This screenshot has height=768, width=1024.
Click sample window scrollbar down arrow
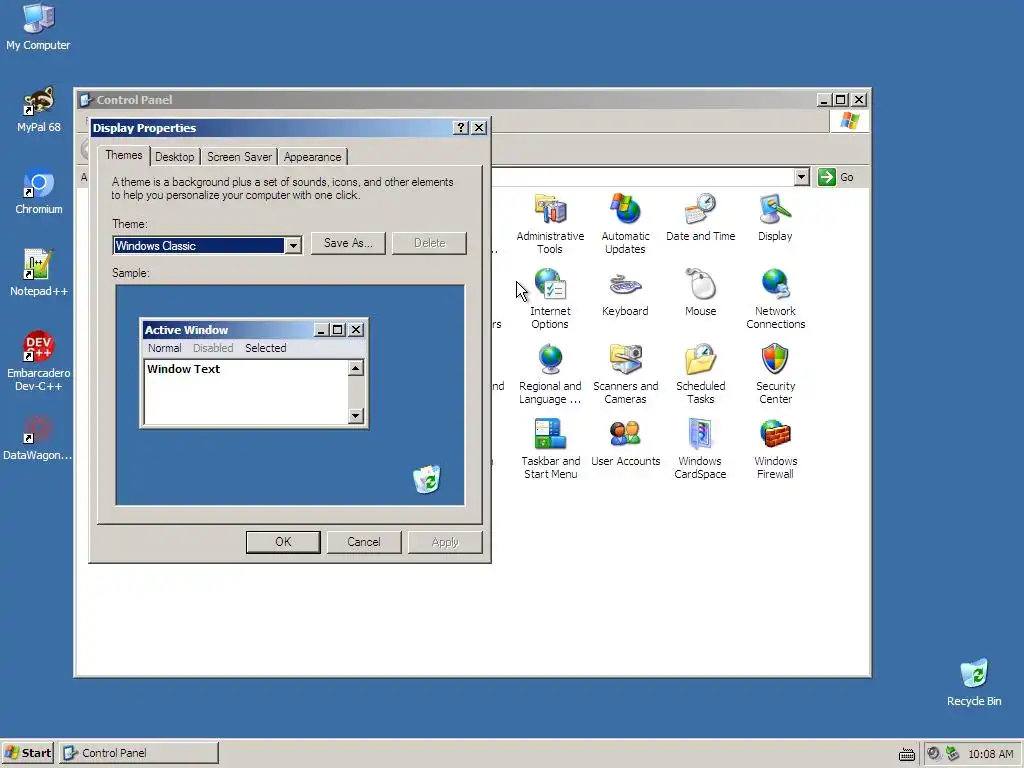(355, 415)
